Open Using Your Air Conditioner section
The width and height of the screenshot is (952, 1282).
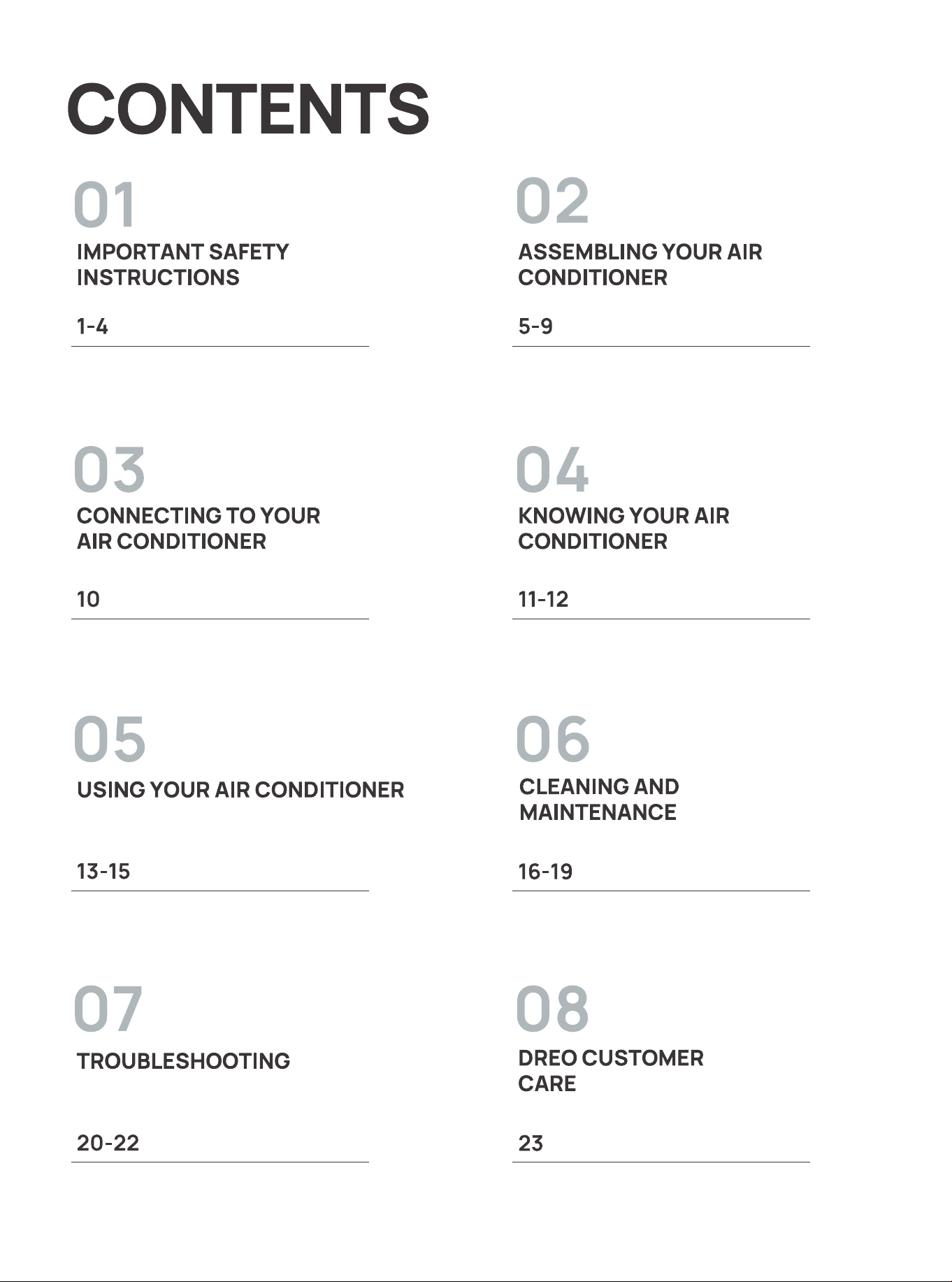click(240, 790)
